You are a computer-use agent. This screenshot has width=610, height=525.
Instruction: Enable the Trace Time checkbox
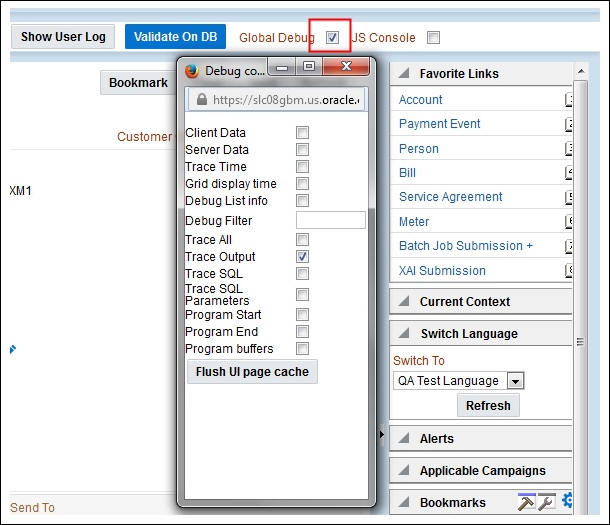point(302,166)
